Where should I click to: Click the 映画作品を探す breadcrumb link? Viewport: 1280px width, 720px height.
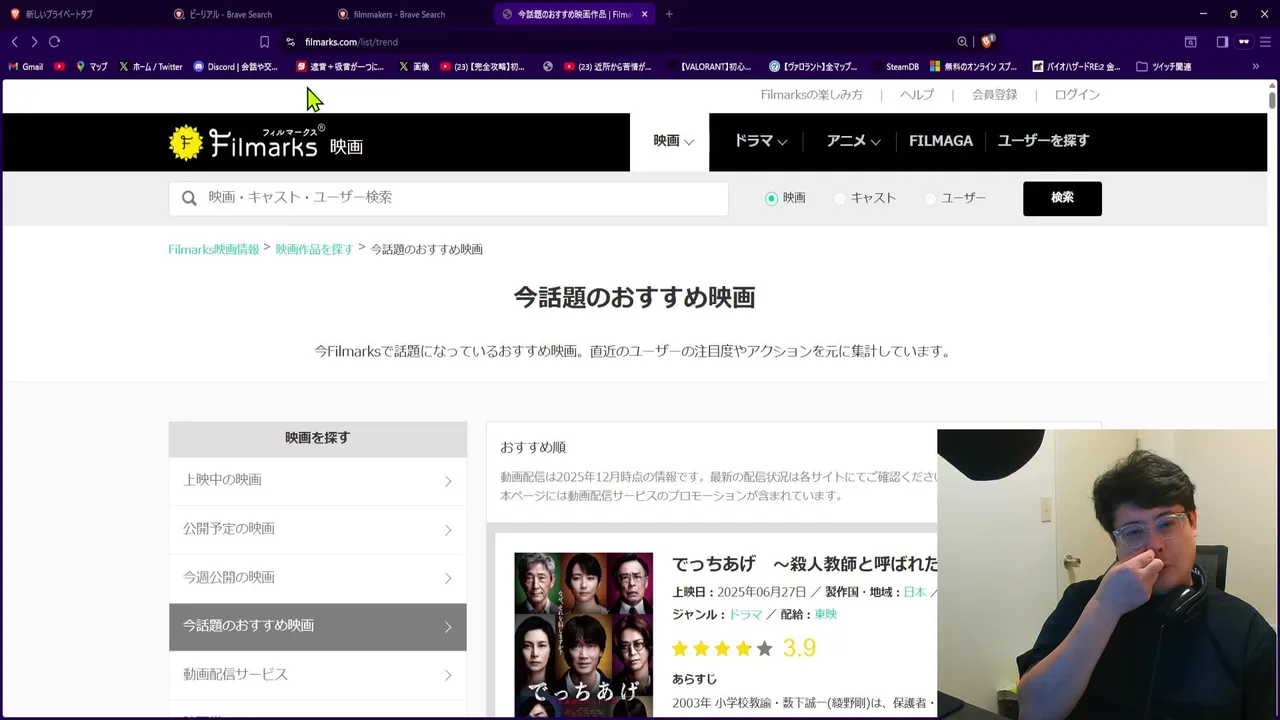[315, 249]
